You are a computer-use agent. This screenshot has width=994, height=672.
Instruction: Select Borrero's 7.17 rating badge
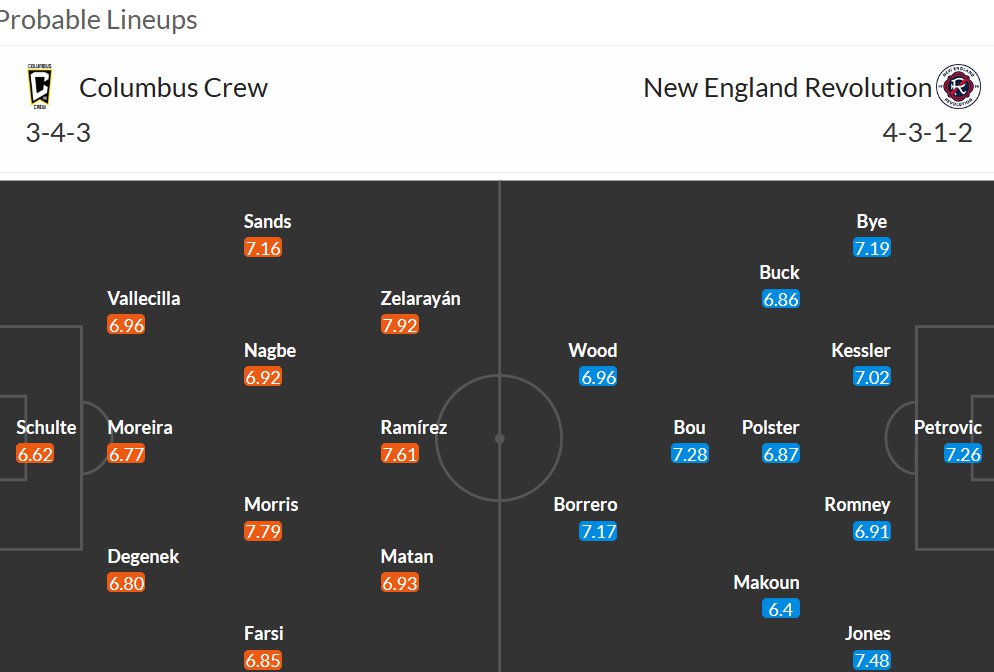coord(598,531)
